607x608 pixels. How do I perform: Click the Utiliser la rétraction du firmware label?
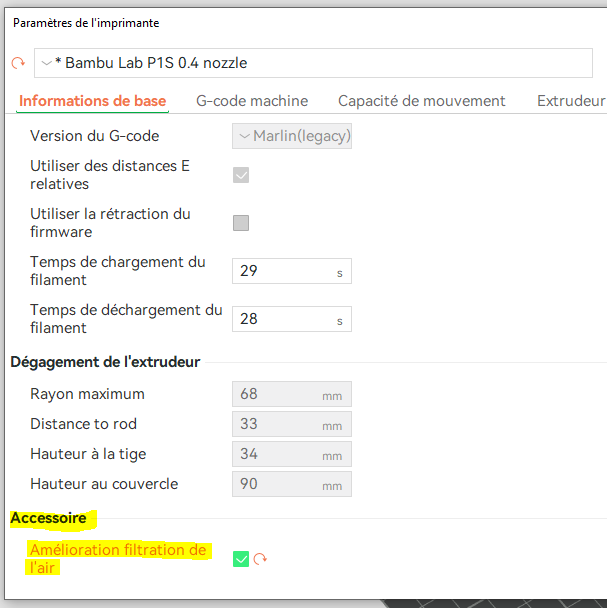click(110, 223)
